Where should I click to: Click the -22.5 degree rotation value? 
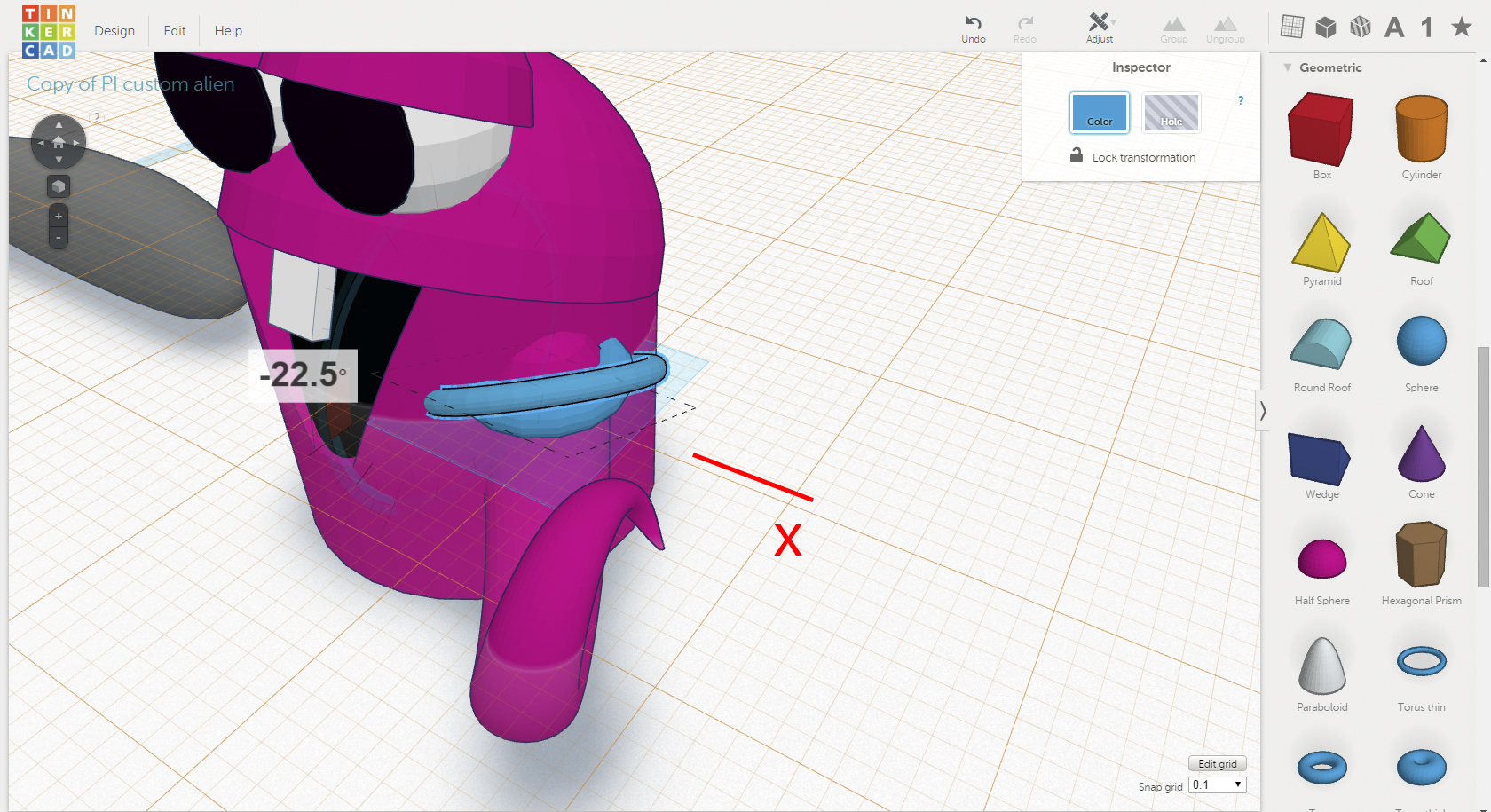tap(303, 374)
